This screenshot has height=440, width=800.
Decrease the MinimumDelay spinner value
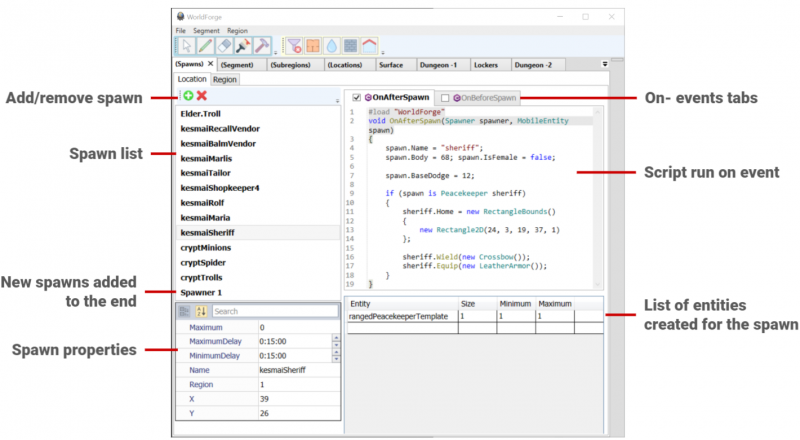[x=335, y=358]
